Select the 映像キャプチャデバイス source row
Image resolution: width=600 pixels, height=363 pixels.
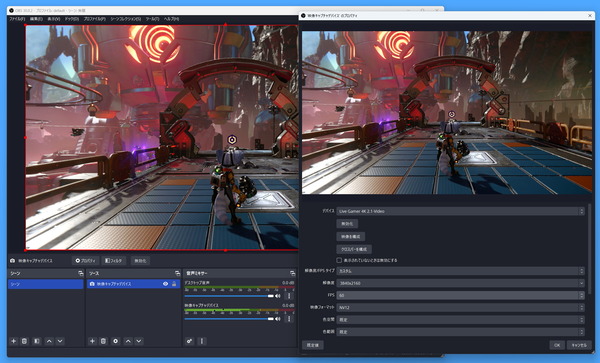[x=133, y=284]
